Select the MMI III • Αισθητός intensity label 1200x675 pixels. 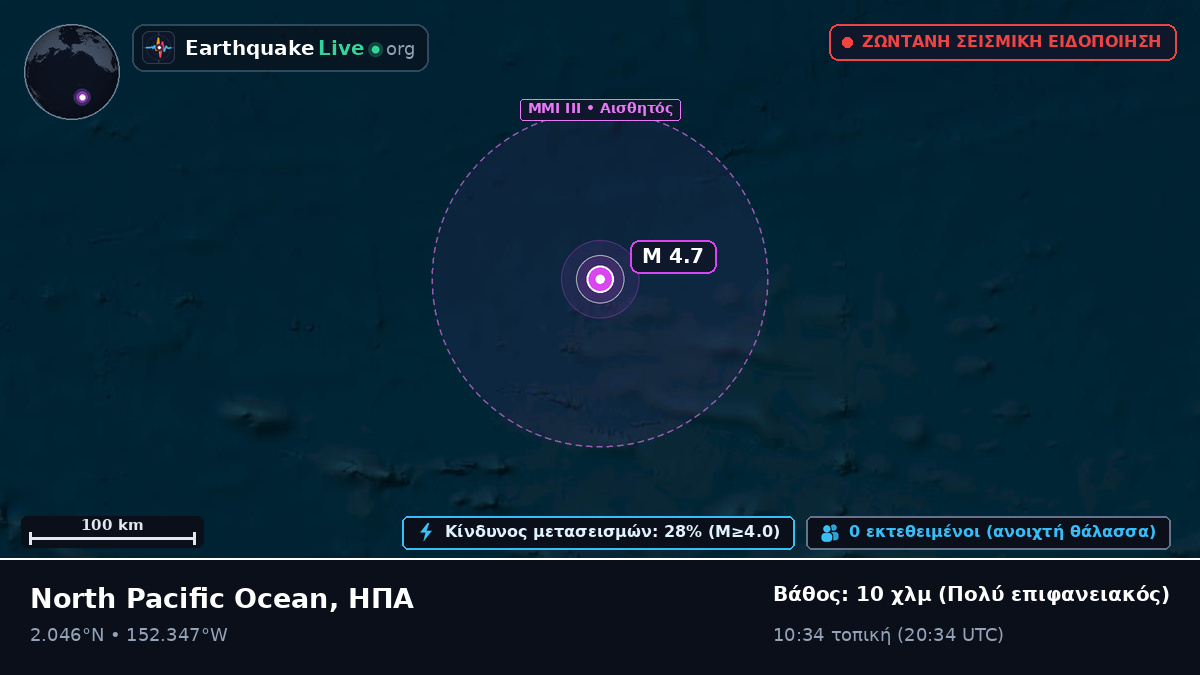600,109
